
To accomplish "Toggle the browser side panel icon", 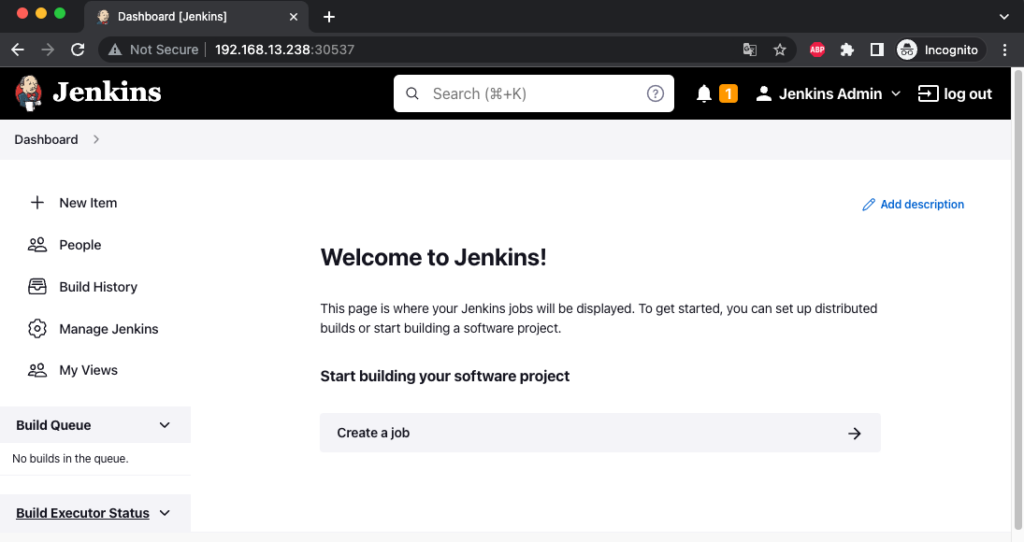I will coord(877,50).
